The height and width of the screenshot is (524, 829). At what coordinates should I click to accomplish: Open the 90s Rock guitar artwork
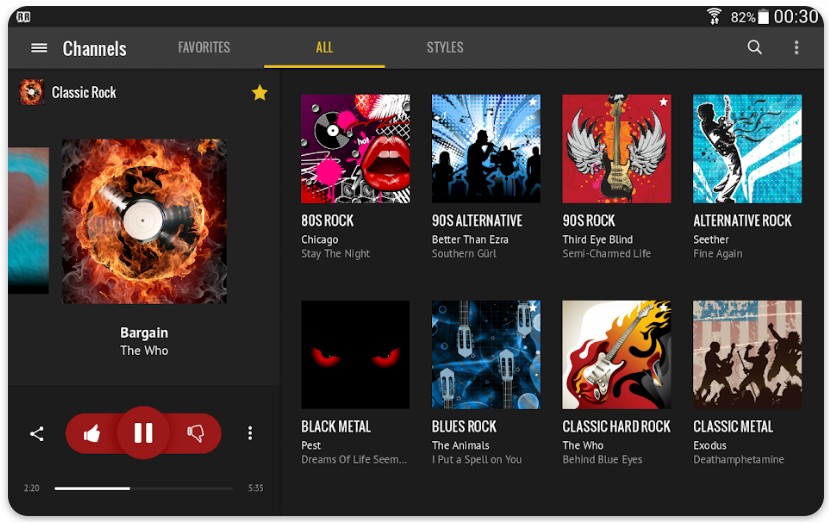pos(616,149)
